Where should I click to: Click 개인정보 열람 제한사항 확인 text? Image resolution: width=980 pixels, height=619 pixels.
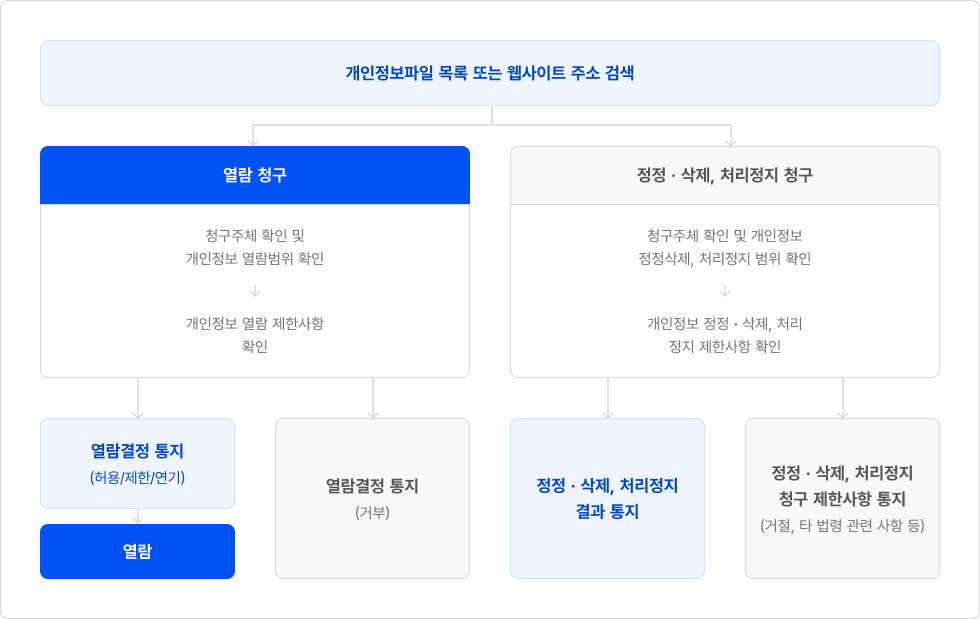pyautogui.click(x=255, y=335)
